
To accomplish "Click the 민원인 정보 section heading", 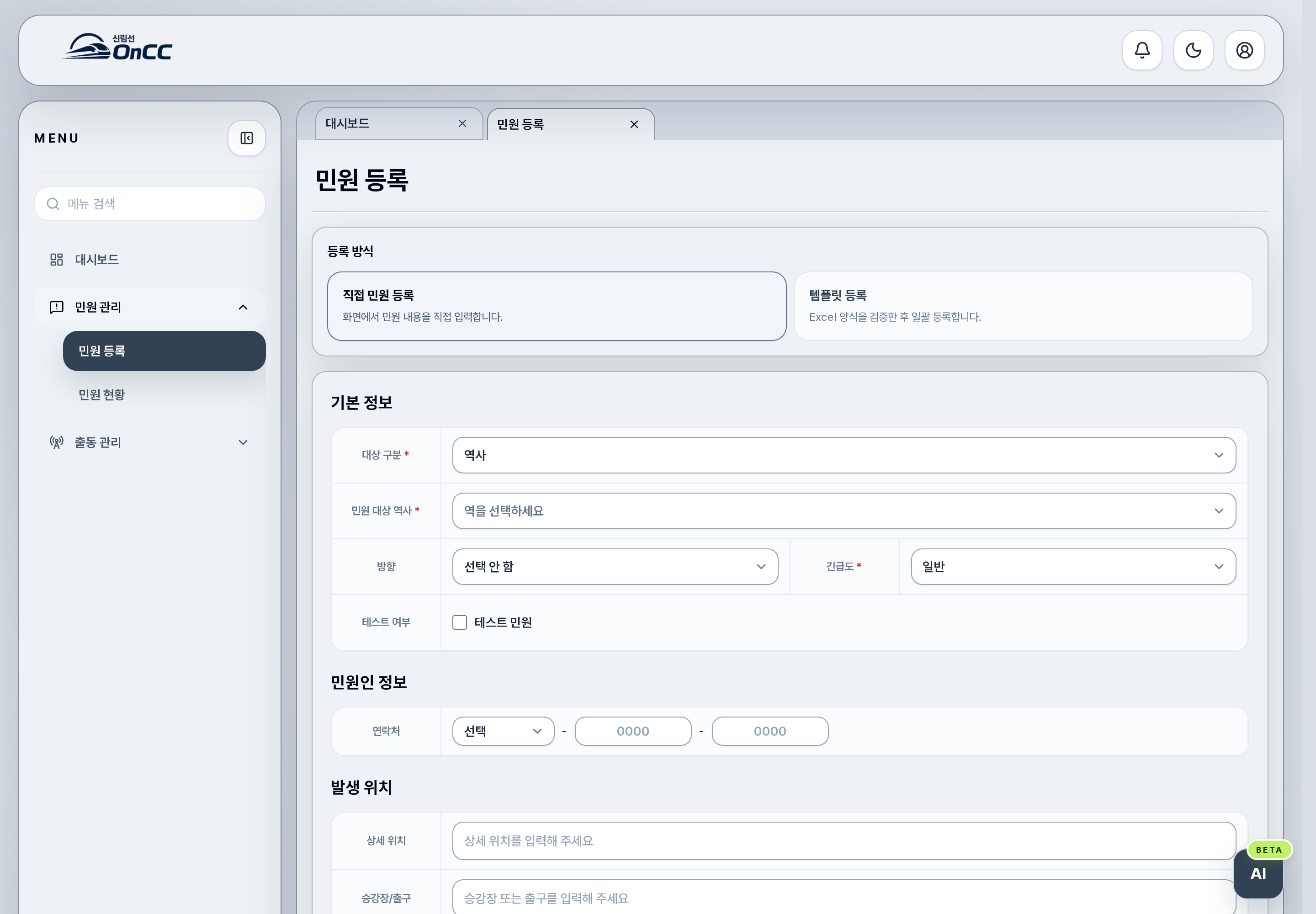I will 368,682.
